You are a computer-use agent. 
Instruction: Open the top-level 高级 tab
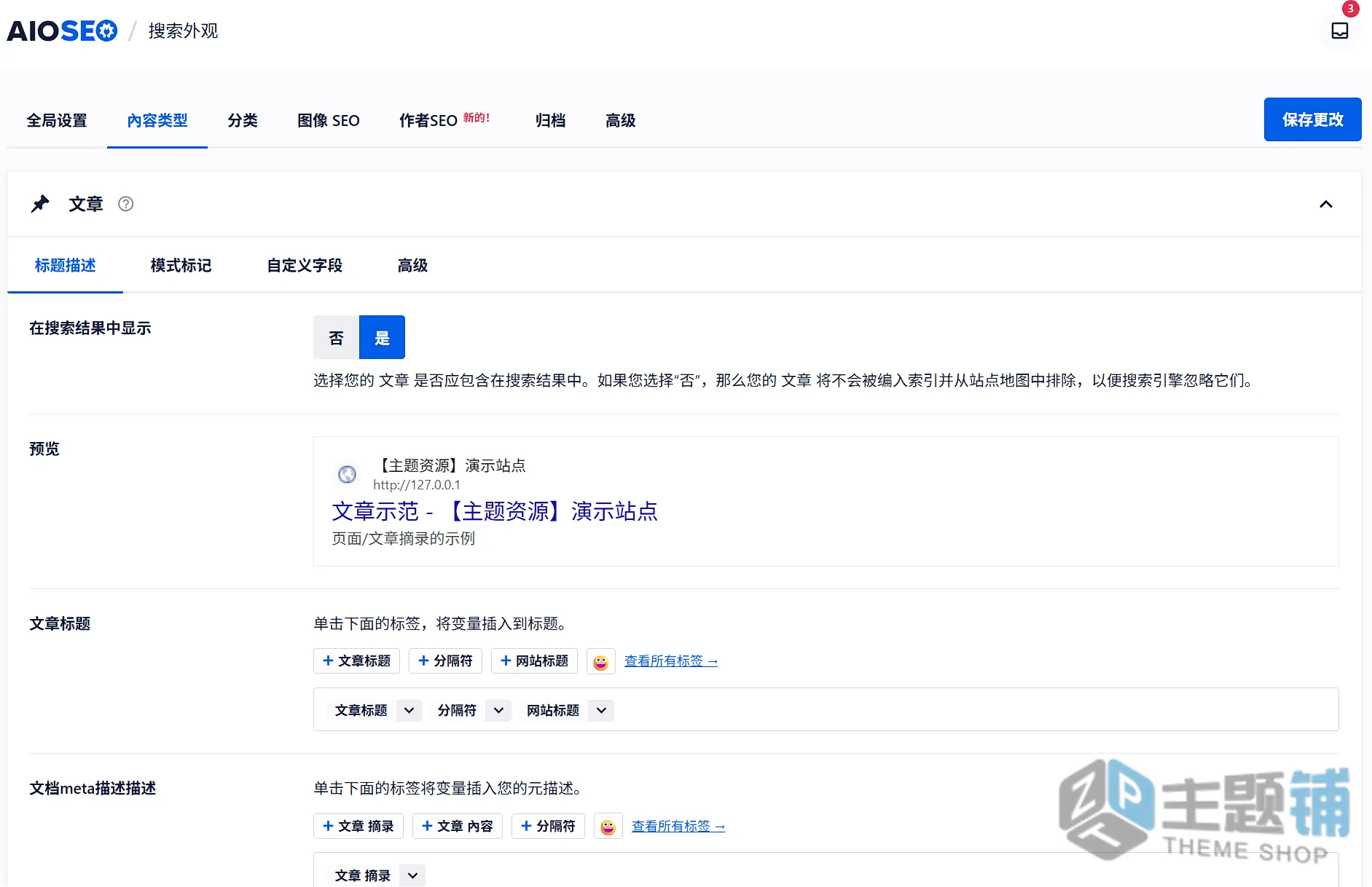[621, 120]
